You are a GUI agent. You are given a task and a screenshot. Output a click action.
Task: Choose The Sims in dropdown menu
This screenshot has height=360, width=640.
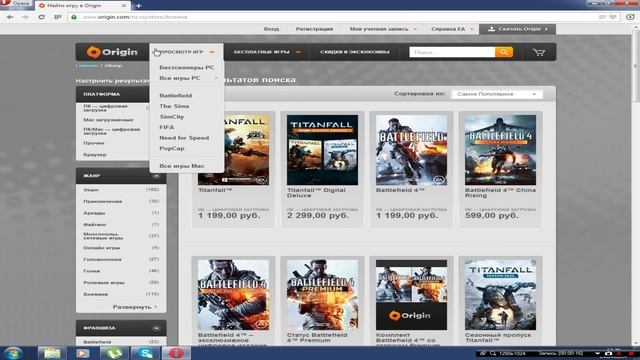click(174, 106)
